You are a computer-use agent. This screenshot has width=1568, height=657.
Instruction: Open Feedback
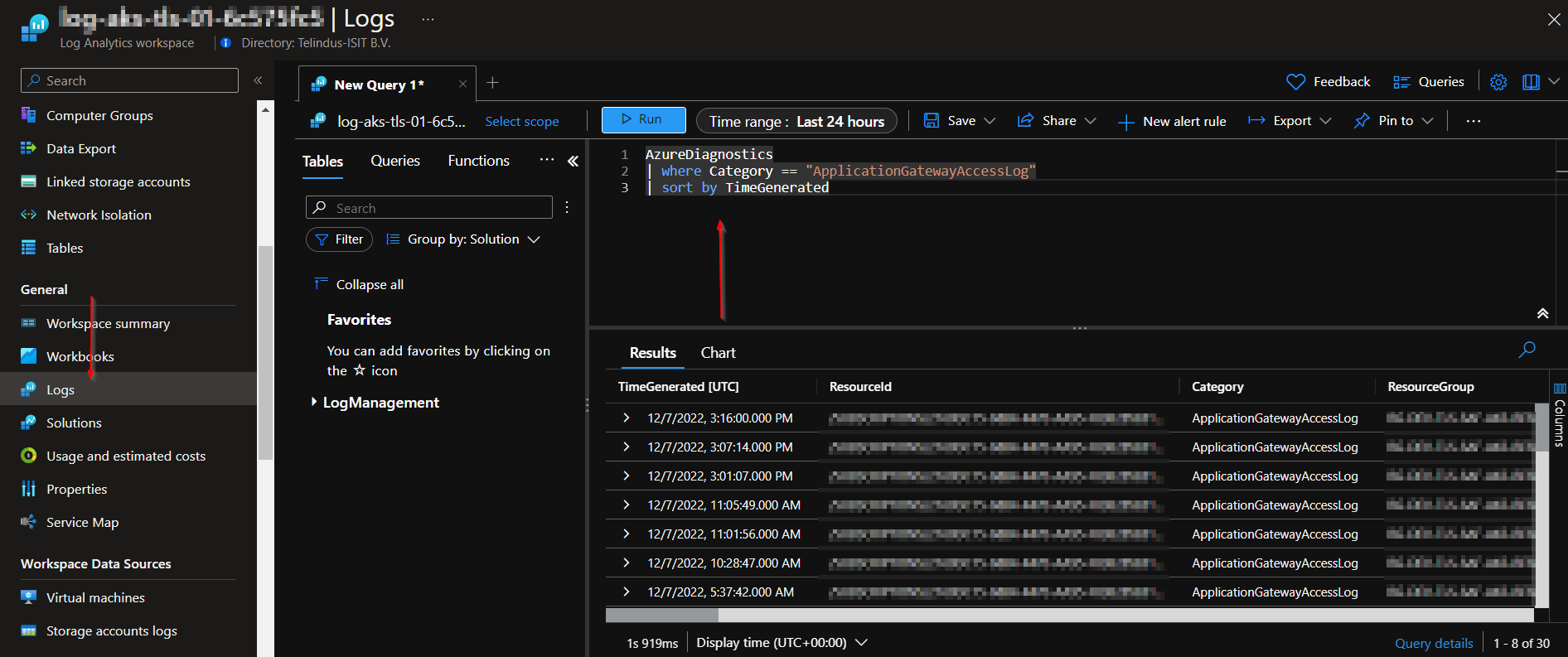[x=1328, y=82]
